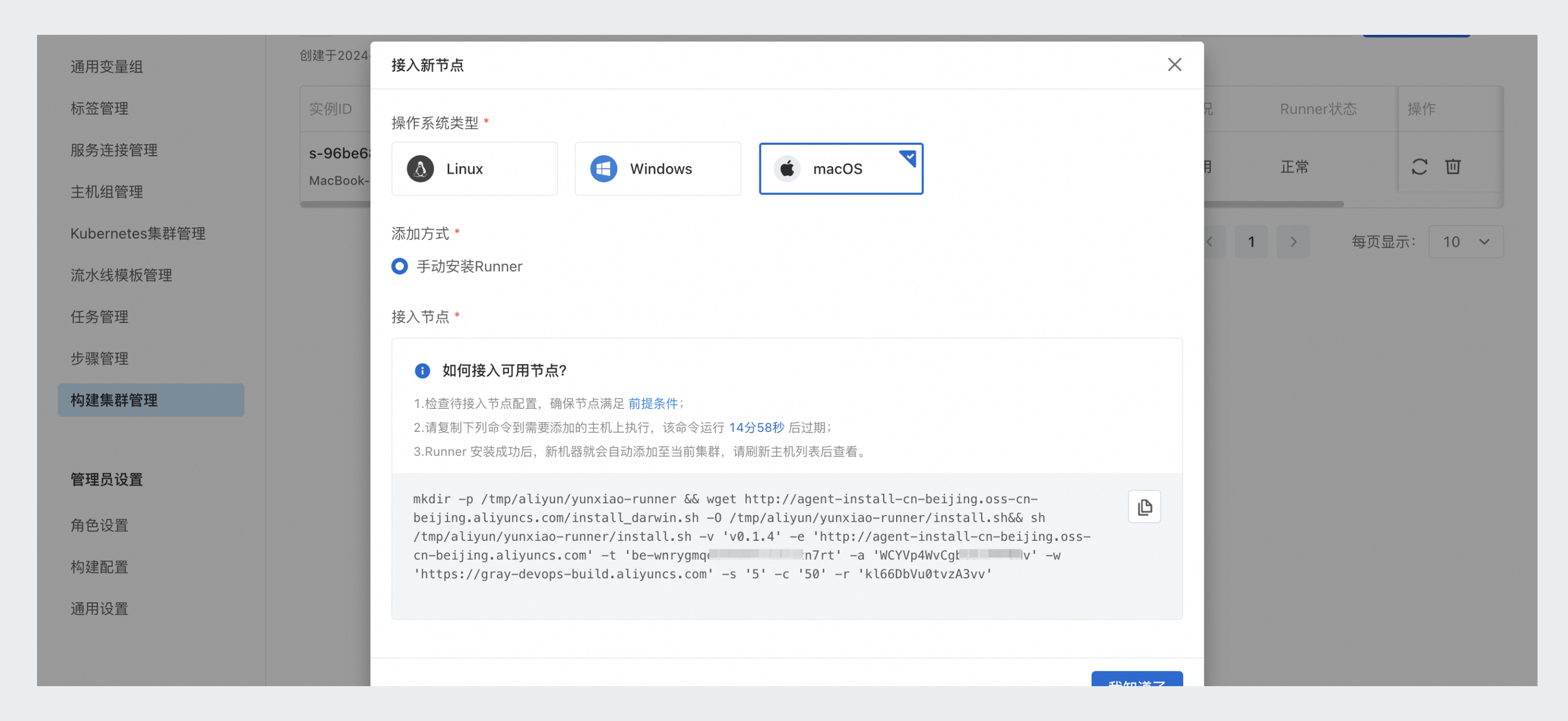This screenshot has width=1568, height=721.
Task: Open 主机组管理 in the sidebar
Action: 107,192
